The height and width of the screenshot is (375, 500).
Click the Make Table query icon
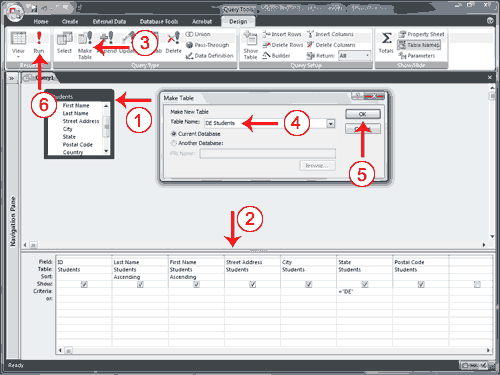(85, 45)
